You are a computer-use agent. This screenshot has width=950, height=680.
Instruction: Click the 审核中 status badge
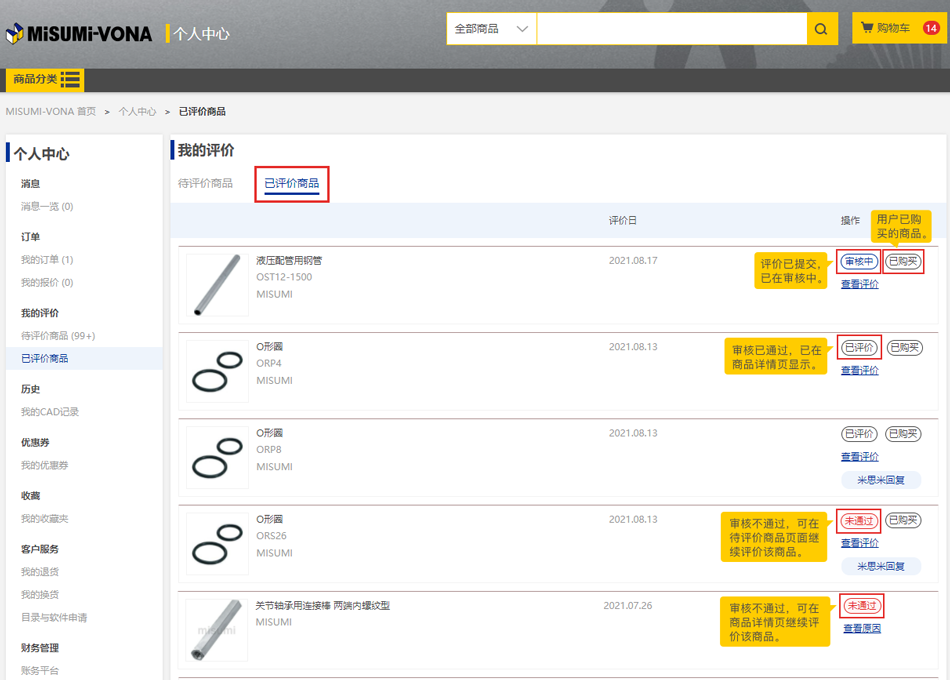coord(858,262)
